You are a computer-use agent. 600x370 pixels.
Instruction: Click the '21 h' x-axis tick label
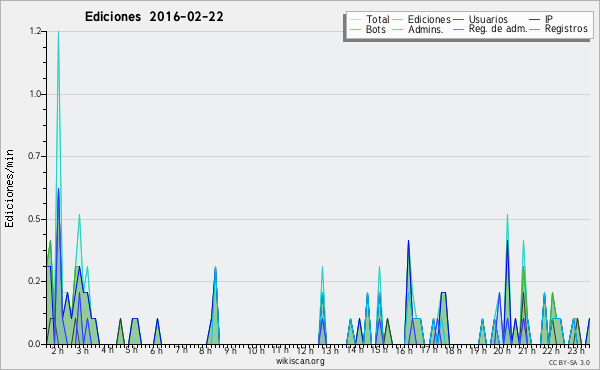528,351
